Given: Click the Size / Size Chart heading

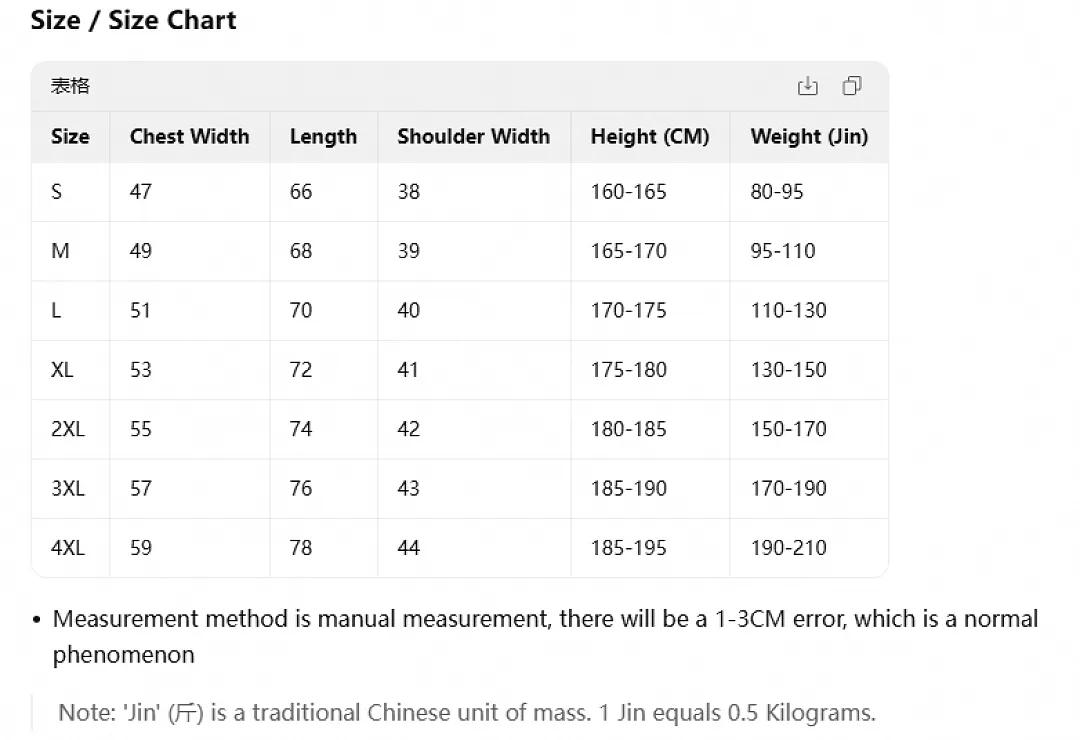Looking at the screenshot, I should (x=133, y=20).
